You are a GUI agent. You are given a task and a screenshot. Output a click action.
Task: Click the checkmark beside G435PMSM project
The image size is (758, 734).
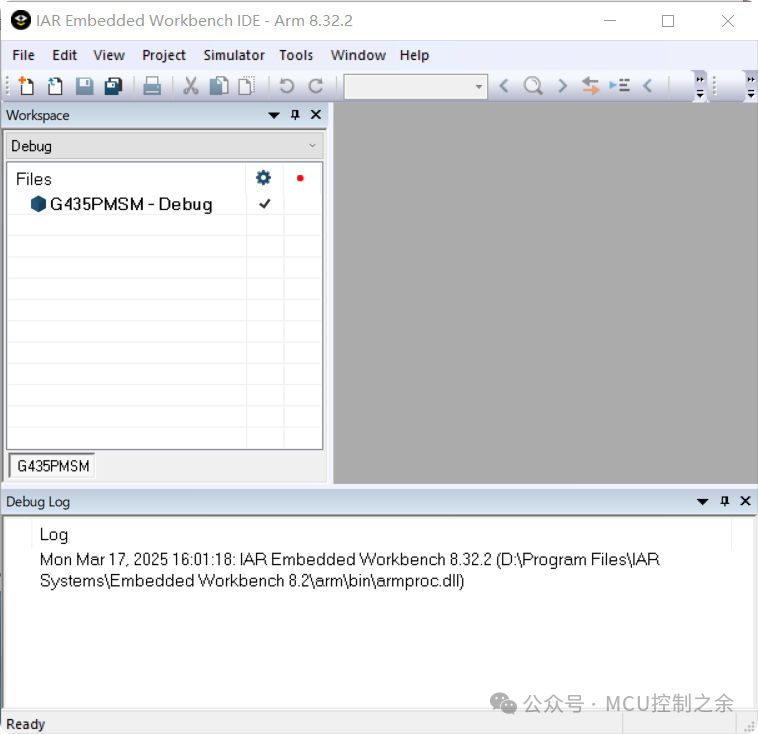coord(264,204)
